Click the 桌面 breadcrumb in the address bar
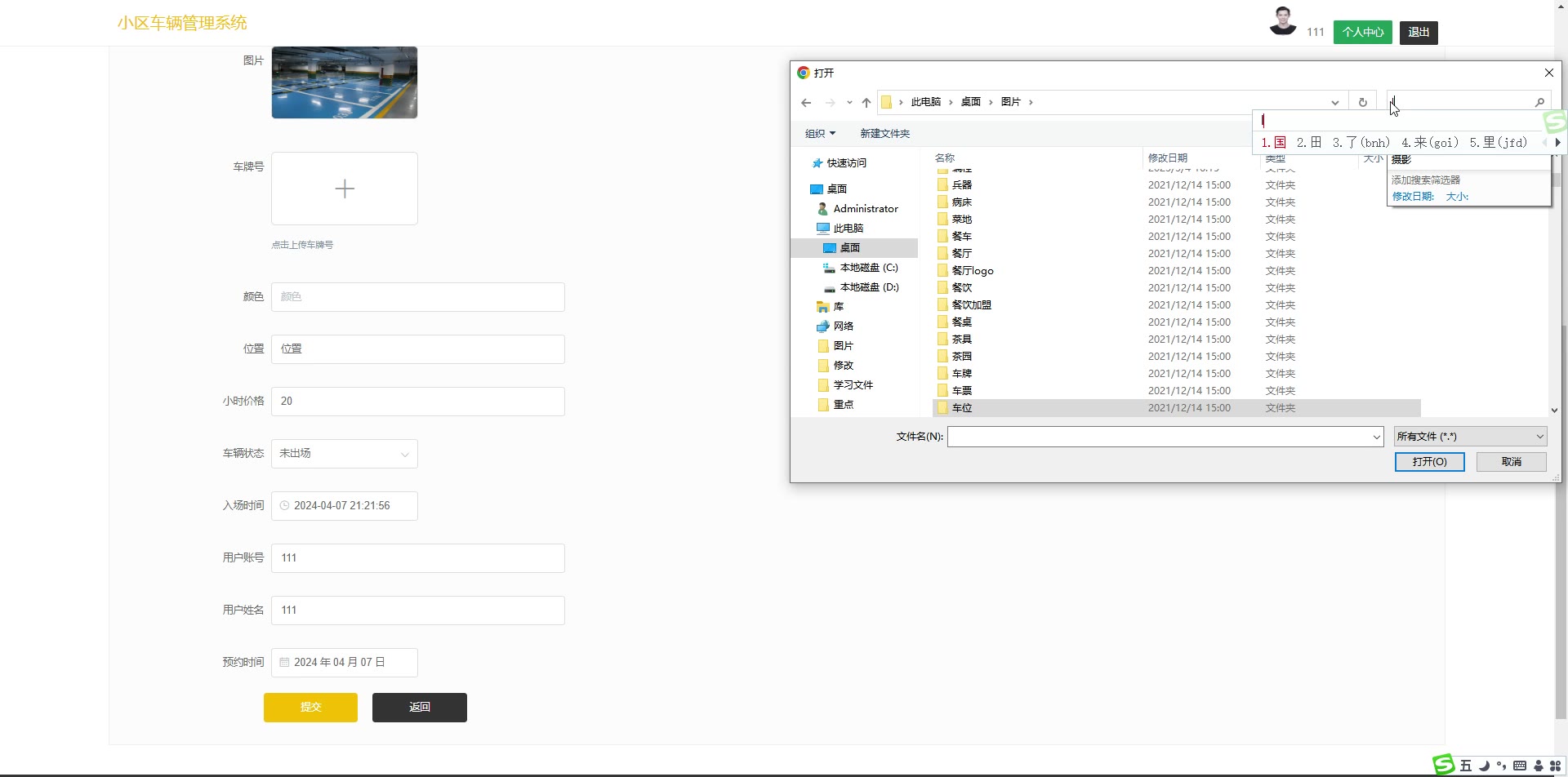This screenshot has width=1568, height=777. click(x=970, y=102)
